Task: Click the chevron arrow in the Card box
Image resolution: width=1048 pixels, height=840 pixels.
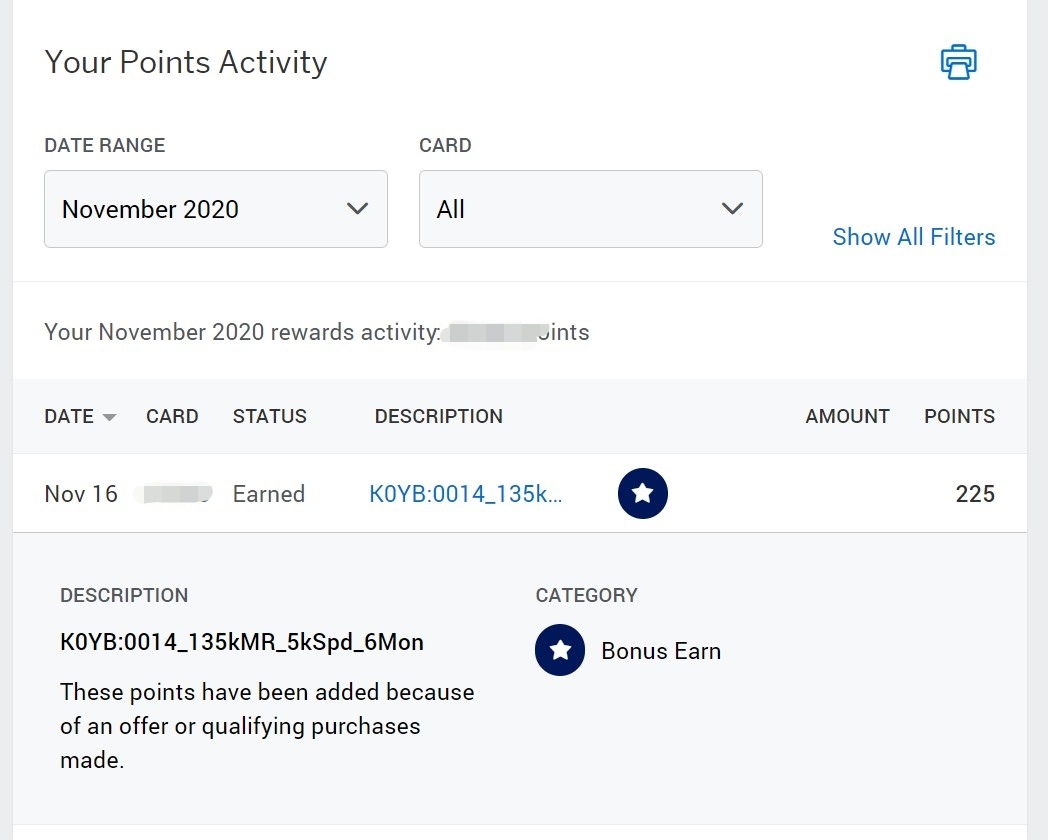Action: 732,209
